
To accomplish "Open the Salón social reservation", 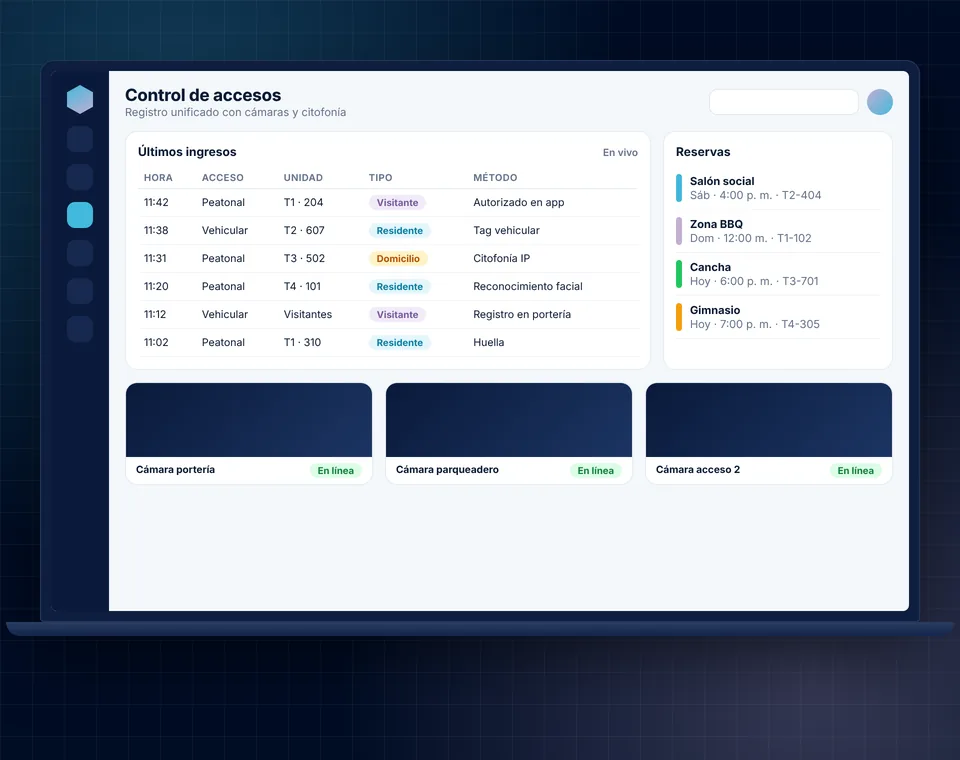I will tap(778, 188).
